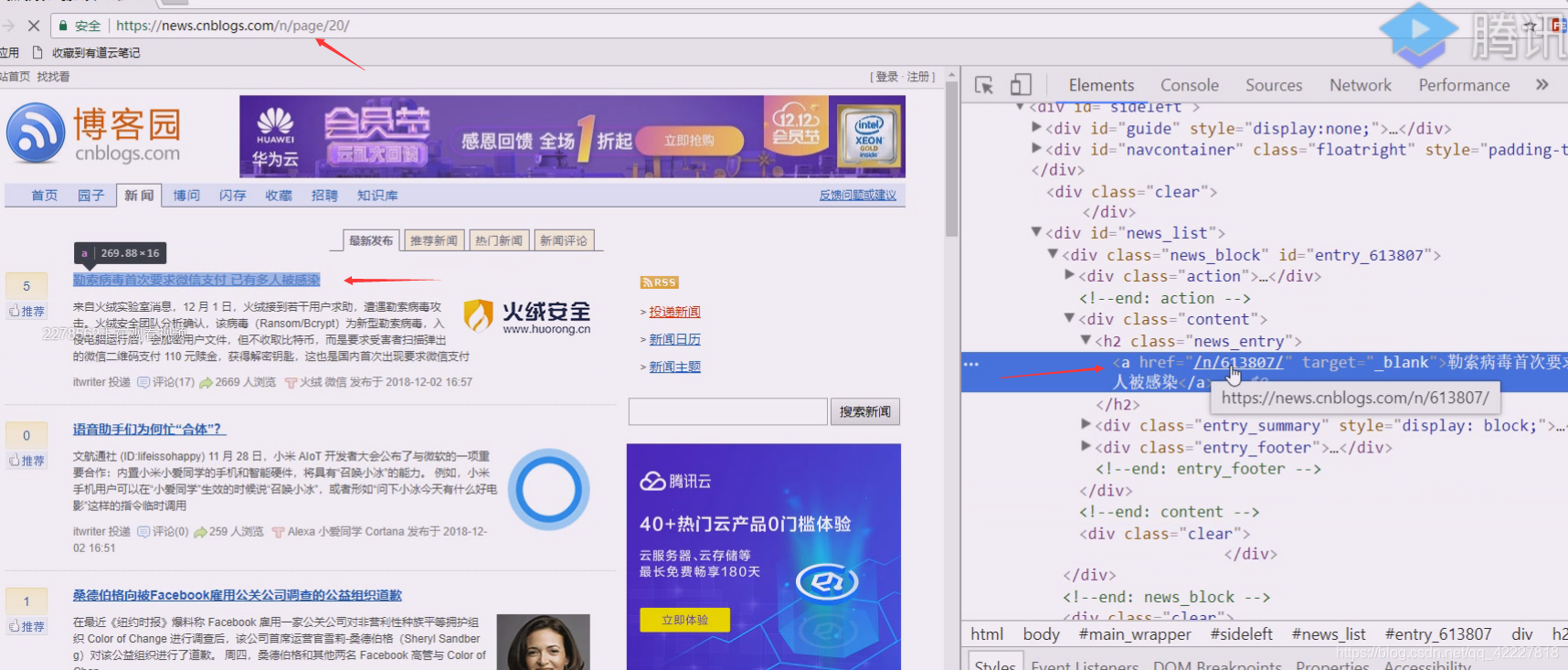Viewport: 1568px width, 670px height.
Task: Open the 知识库 navigation item
Action: (377, 196)
